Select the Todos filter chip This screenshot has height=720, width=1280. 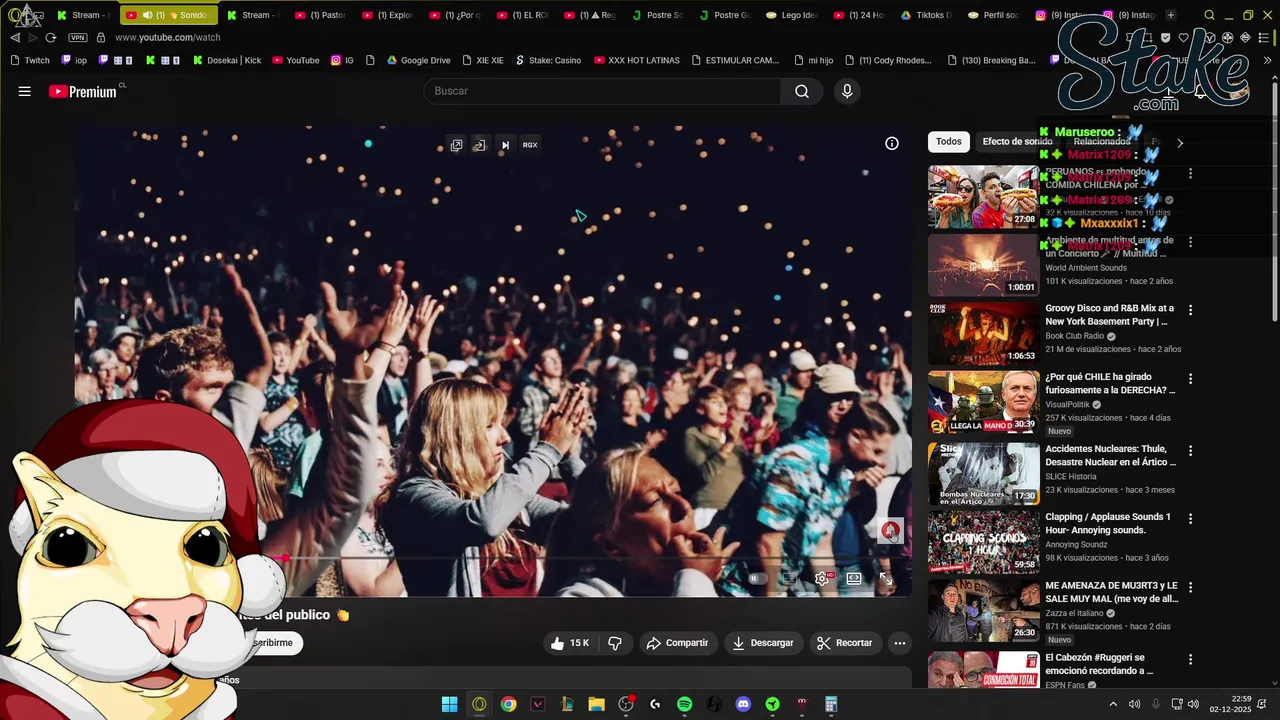949,142
